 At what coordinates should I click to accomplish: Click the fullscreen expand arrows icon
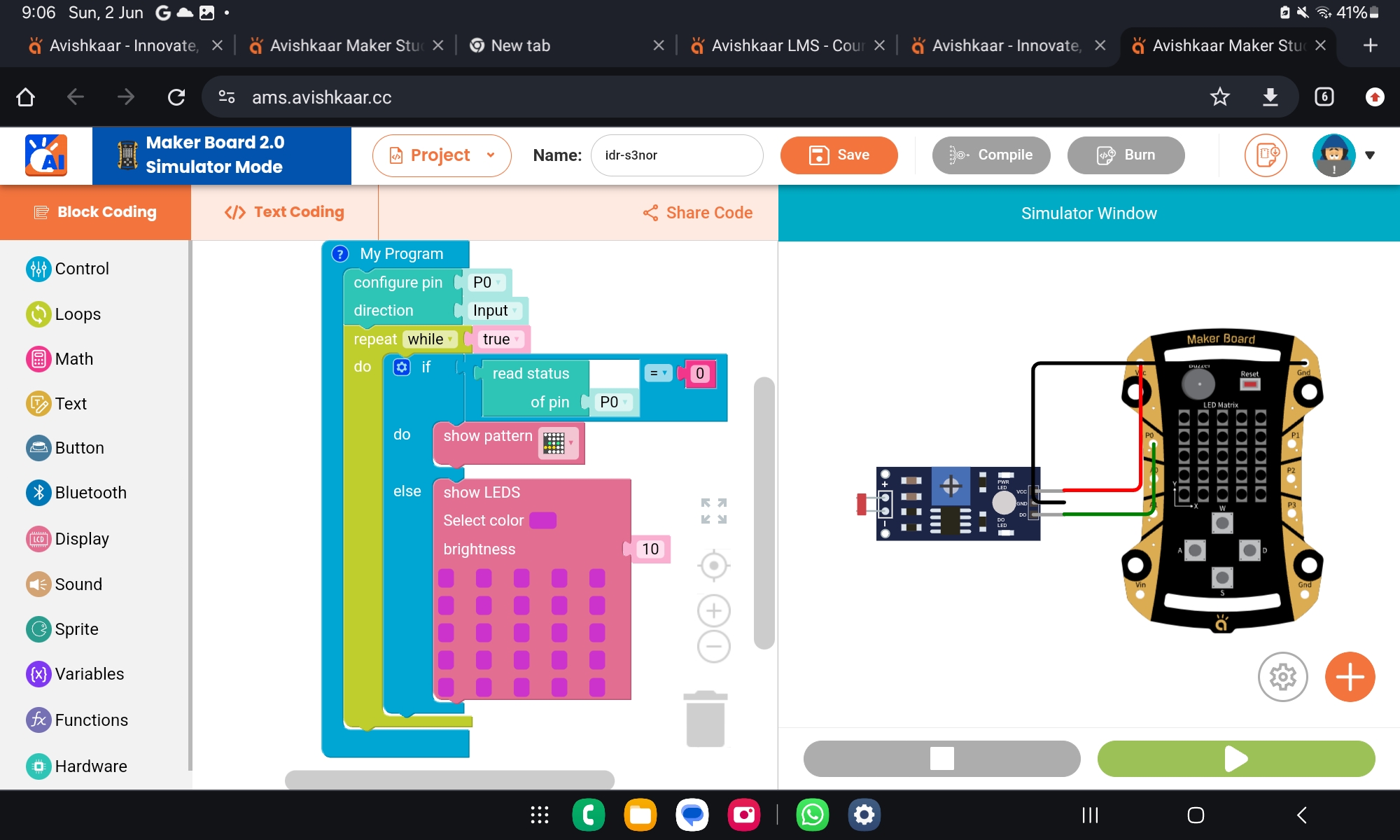713,511
